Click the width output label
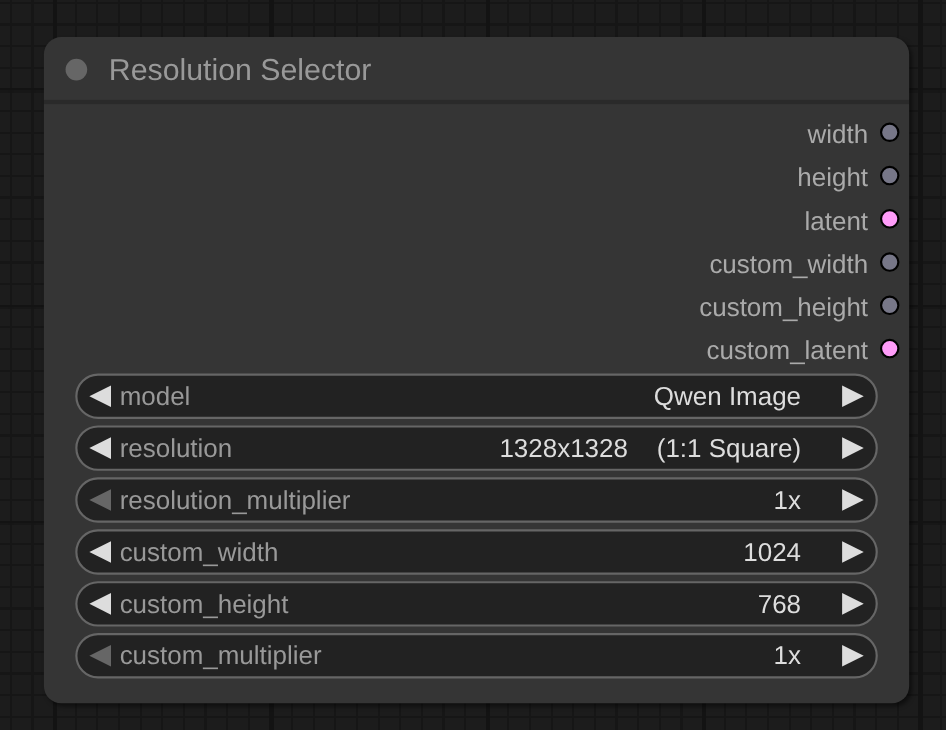This screenshot has height=730, width=946. point(837,134)
